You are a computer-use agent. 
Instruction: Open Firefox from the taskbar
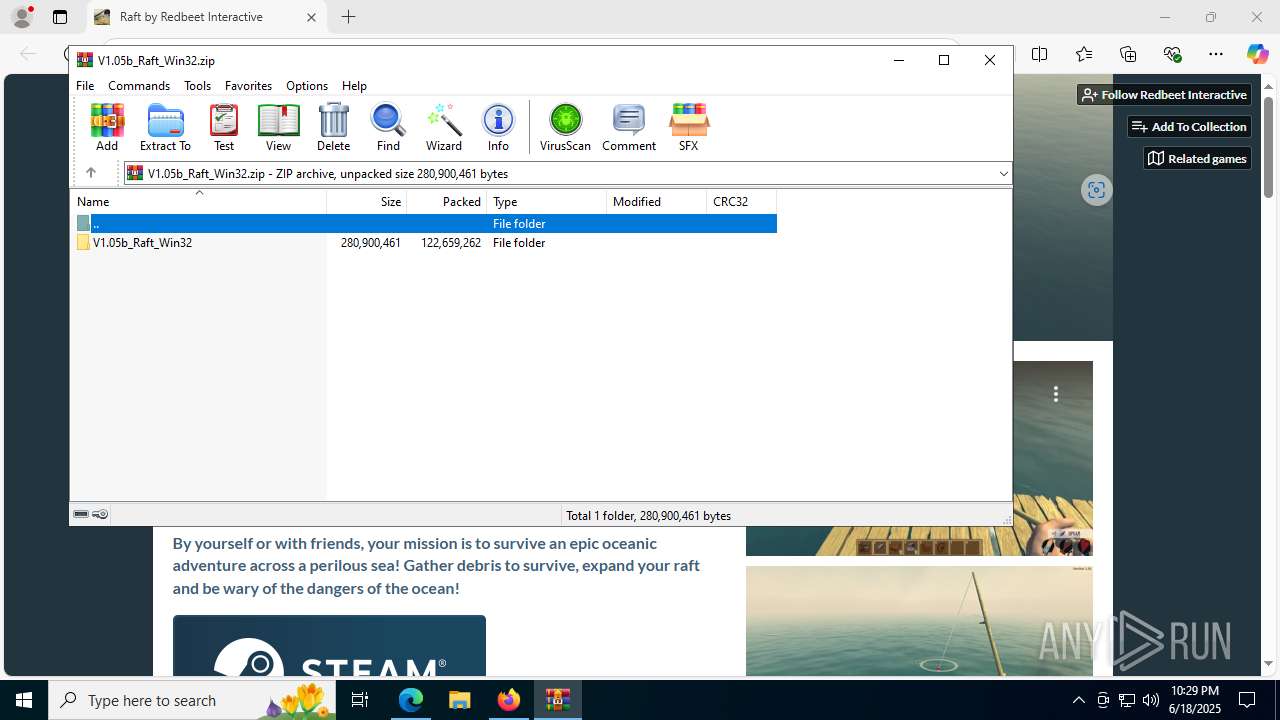click(509, 700)
